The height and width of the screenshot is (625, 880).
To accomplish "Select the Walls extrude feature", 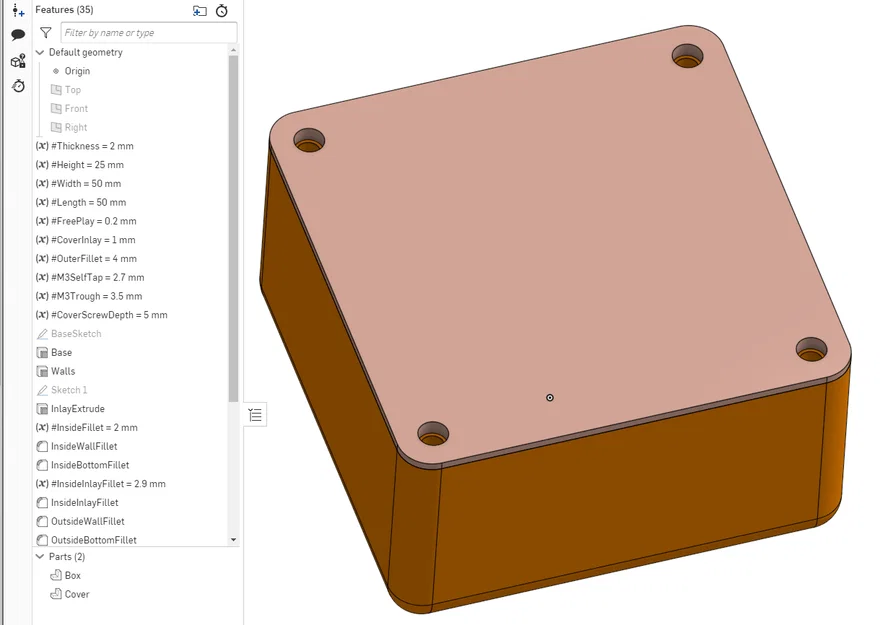I will coord(56,371).
